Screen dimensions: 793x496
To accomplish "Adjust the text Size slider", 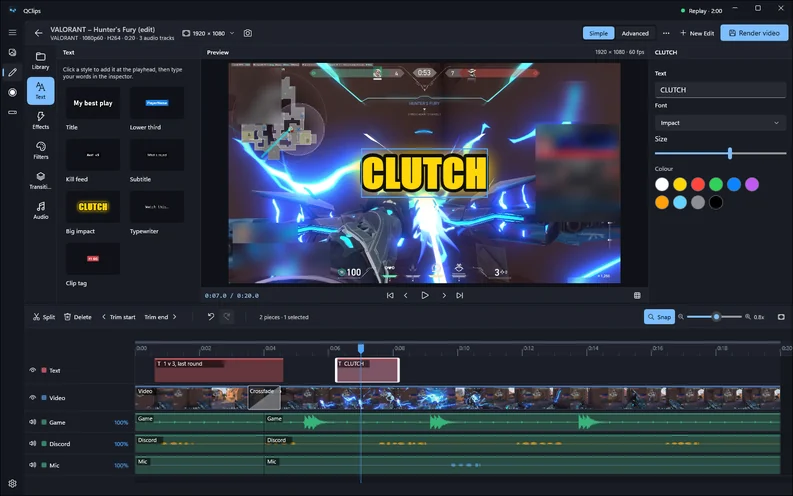I will pos(720,153).
